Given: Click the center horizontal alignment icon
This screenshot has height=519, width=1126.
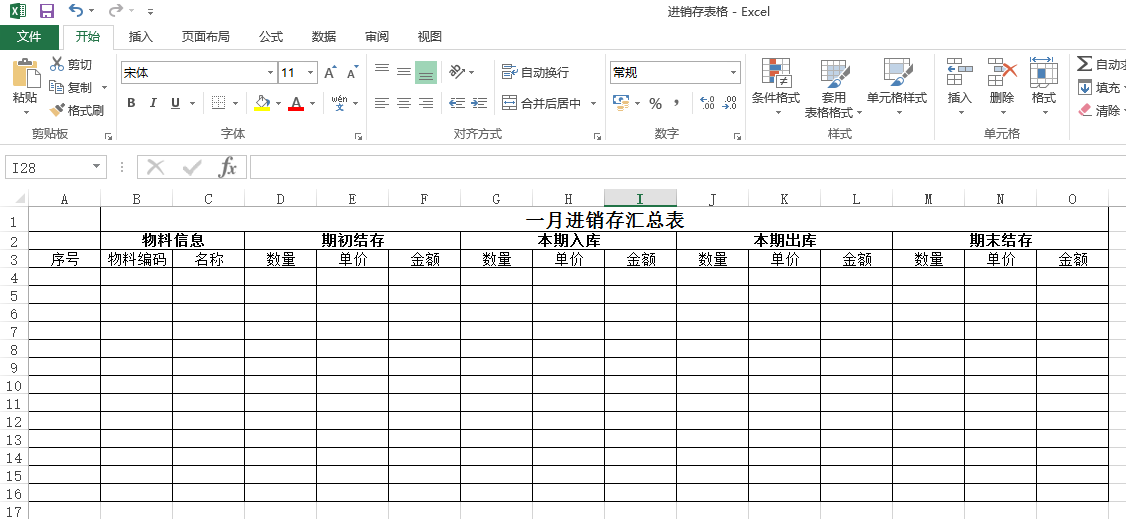Looking at the screenshot, I should click(x=404, y=103).
